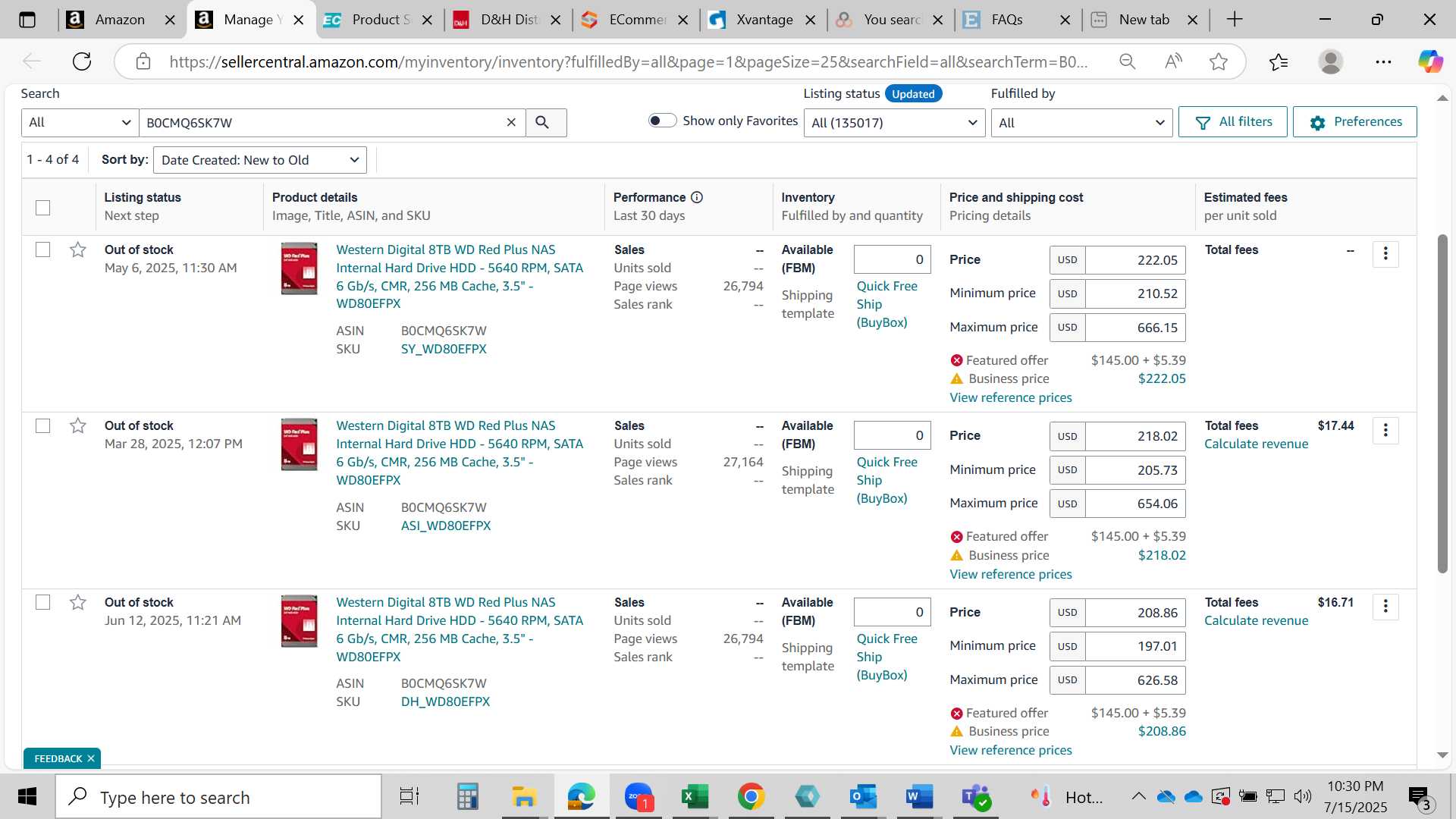This screenshot has width=1456, height=819.
Task: Add this page to browser favorites star
Action: pyautogui.click(x=1218, y=61)
